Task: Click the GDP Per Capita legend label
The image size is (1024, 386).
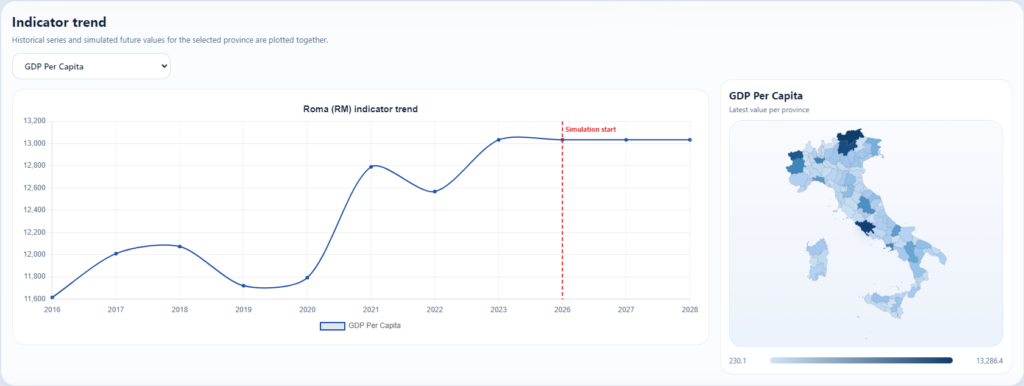Action: (x=375, y=326)
